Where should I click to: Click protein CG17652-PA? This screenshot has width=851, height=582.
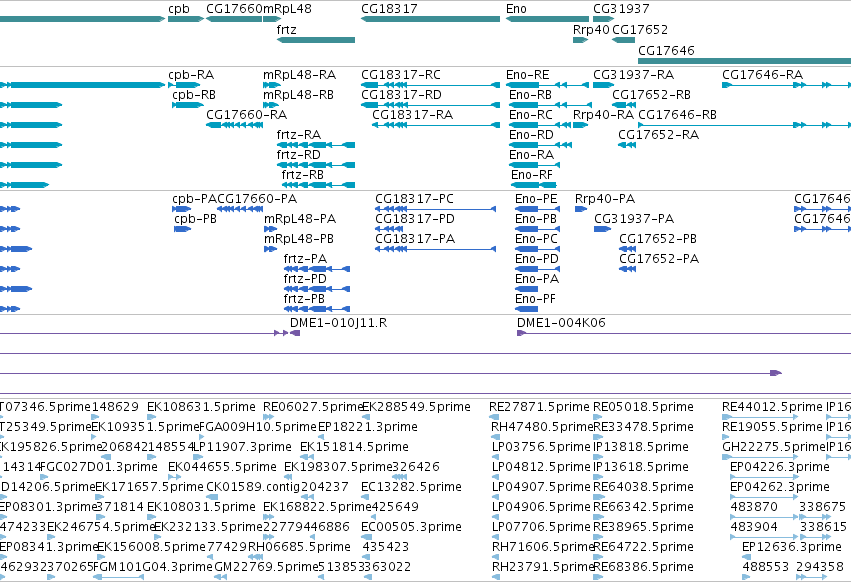coord(659,259)
